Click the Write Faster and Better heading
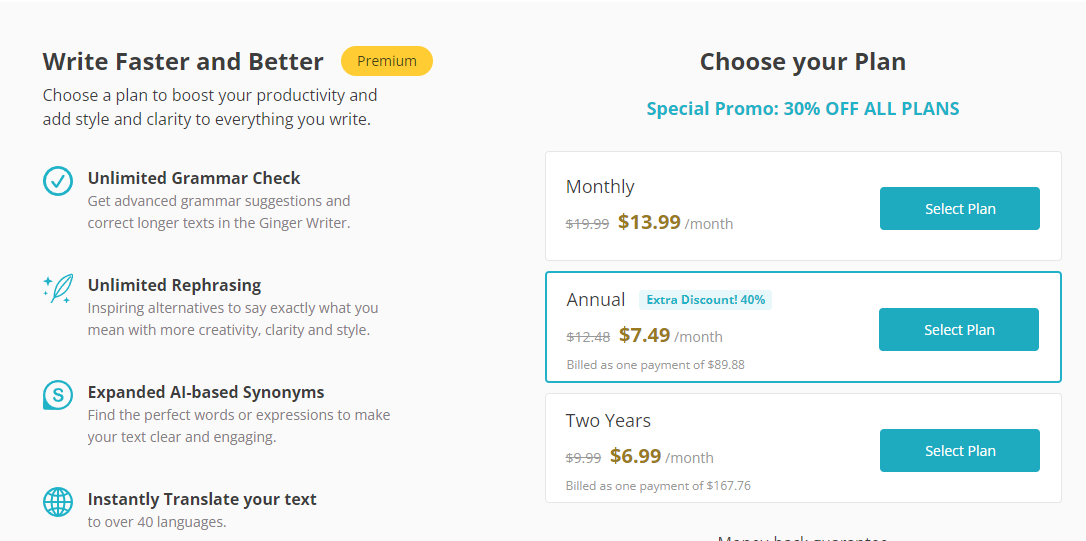1086x541 pixels. pyautogui.click(x=183, y=62)
